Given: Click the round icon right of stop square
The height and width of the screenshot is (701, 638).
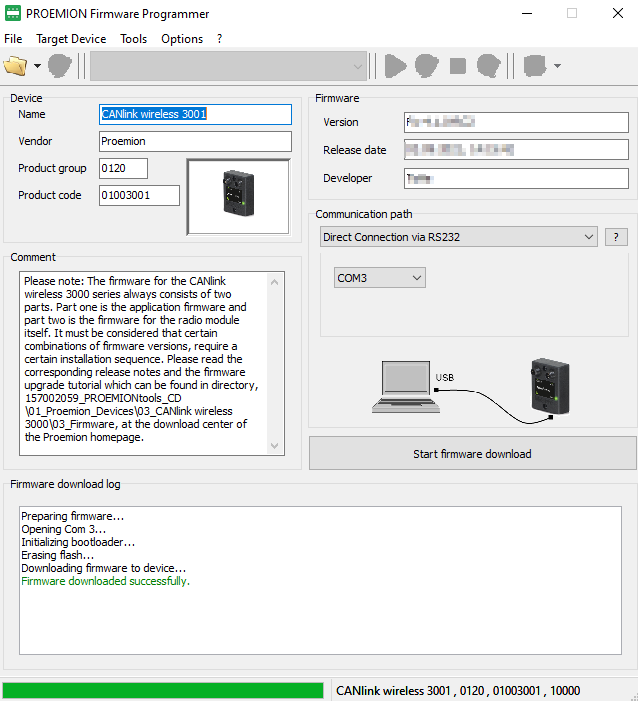Looking at the screenshot, I should (488, 66).
